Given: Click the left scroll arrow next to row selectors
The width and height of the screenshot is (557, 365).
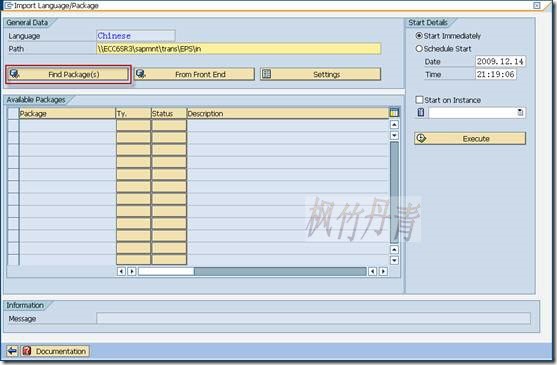Looking at the screenshot, I should coord(121,272).
